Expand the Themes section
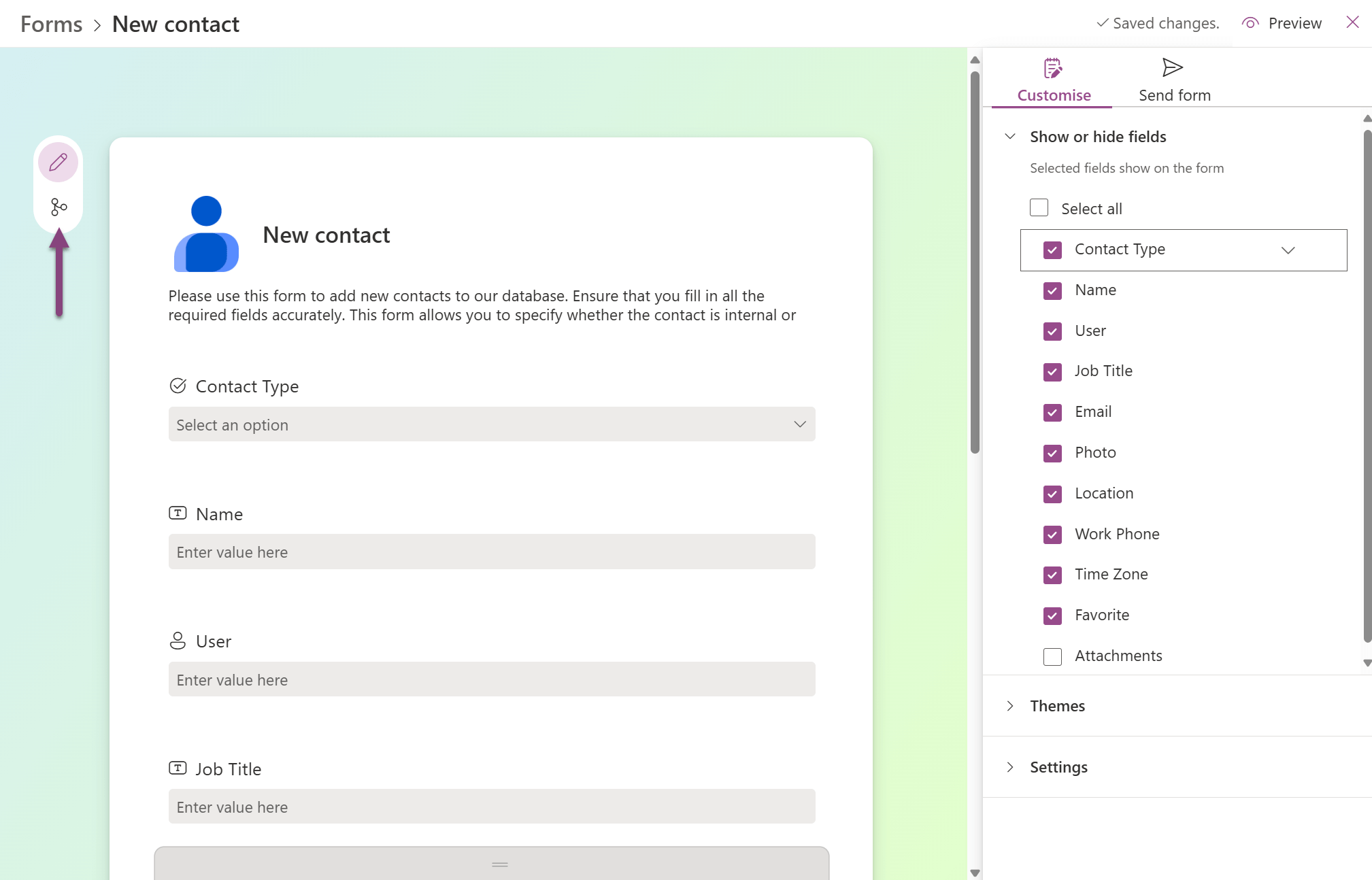Viewport: 1372px width, 880px height. (x=1010, y=706)
